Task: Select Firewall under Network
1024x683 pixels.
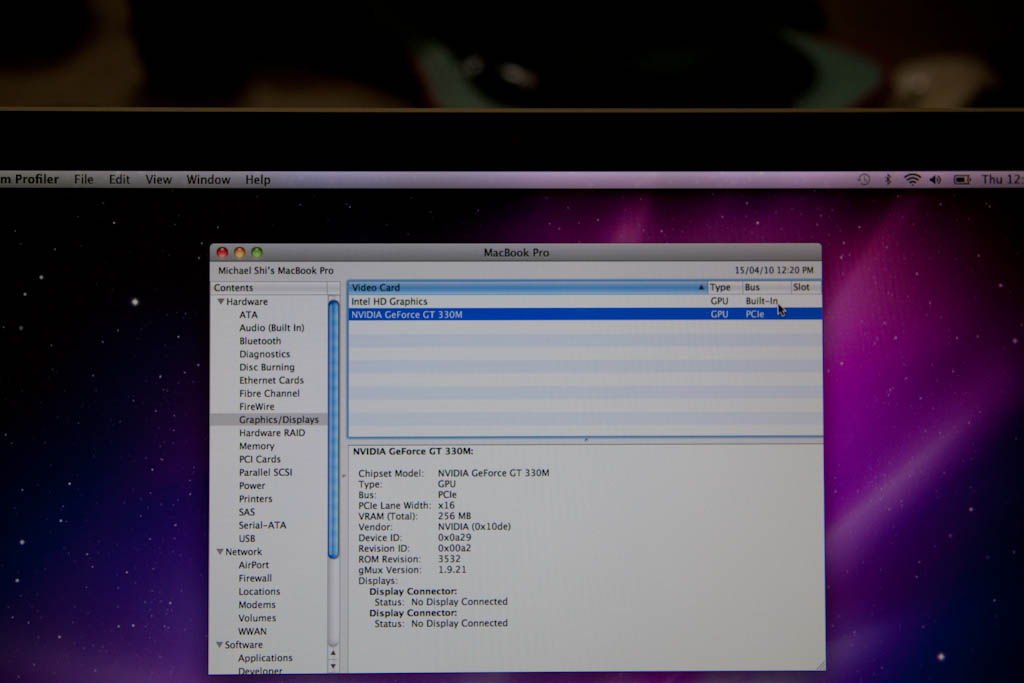Action: click(255, 578)
